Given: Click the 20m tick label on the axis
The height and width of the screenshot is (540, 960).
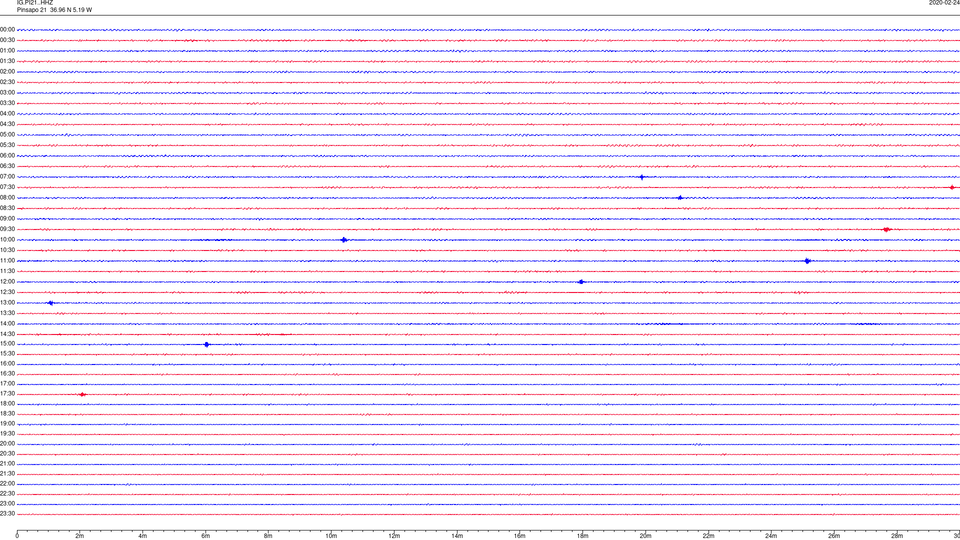Looking at the screenshot, I should point(645,536).
